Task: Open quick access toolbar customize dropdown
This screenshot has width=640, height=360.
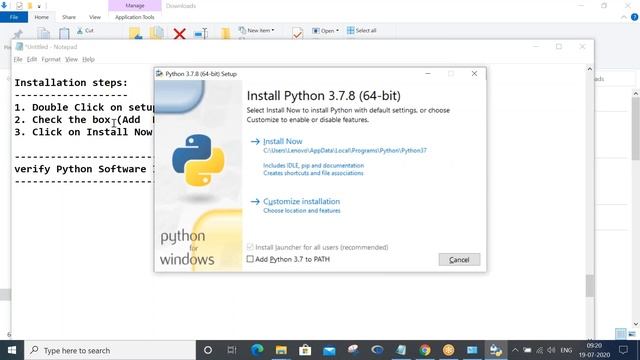Action: 39,6
